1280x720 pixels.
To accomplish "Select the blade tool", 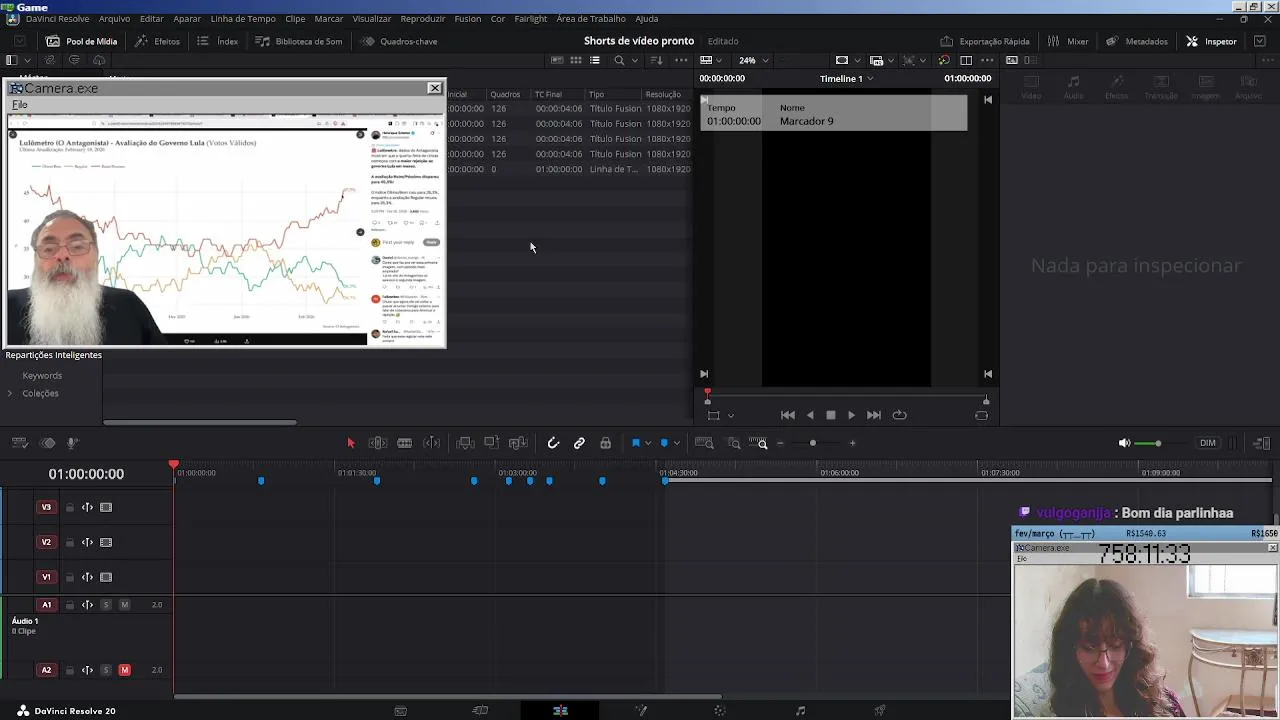I will (404, 443).
